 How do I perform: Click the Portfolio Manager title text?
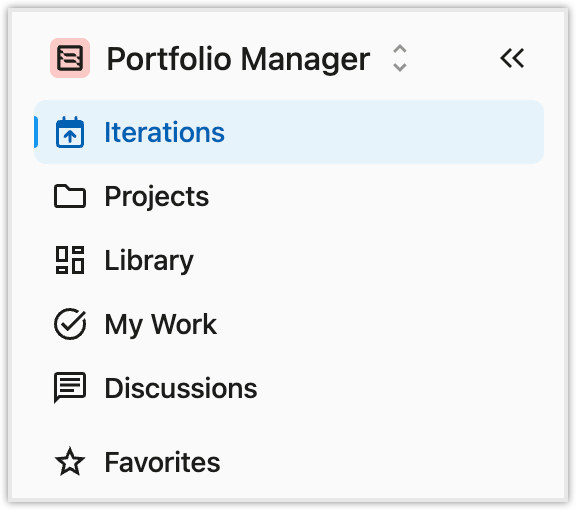(238, 59)
